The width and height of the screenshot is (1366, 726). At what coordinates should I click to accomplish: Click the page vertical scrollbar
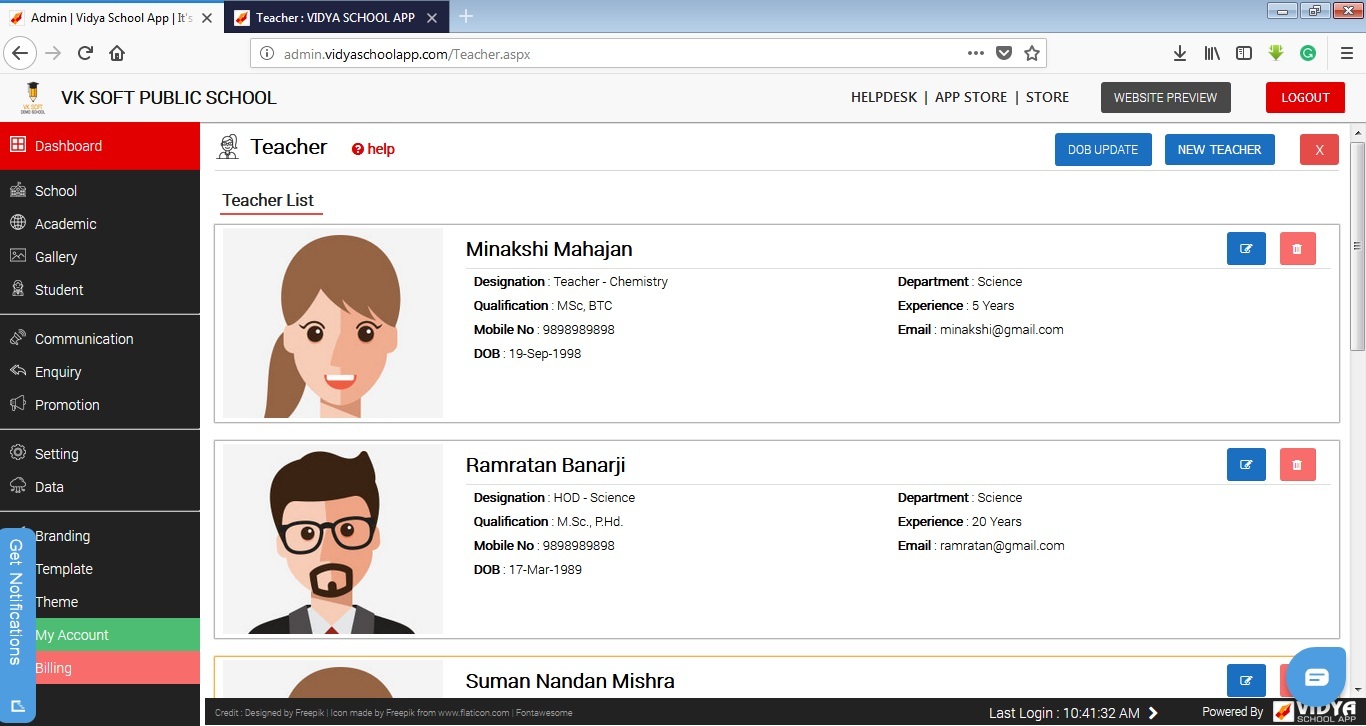pyautogui.click(x=1357, y=245)
